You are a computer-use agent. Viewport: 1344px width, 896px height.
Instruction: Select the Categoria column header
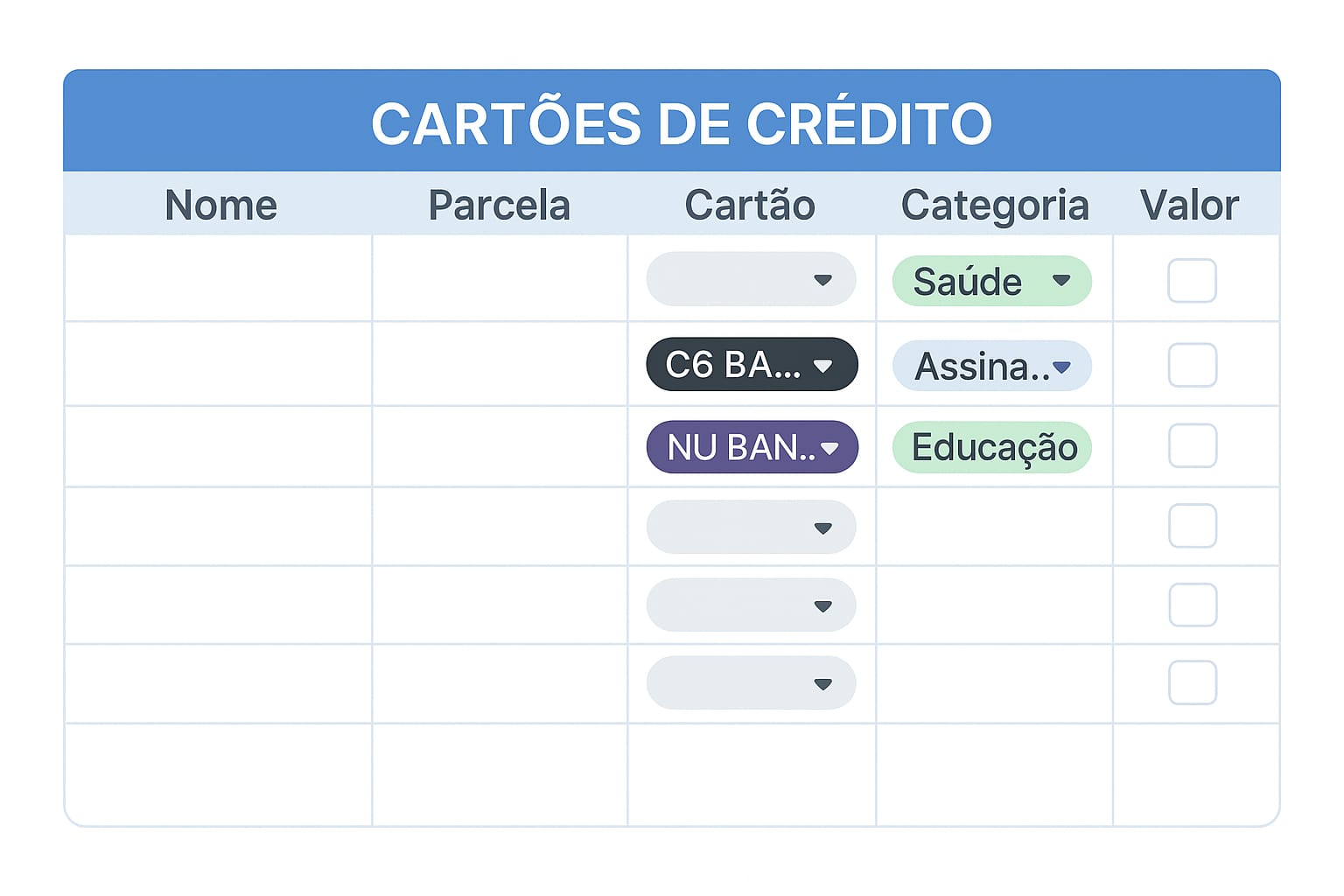(x=995, y=206)
